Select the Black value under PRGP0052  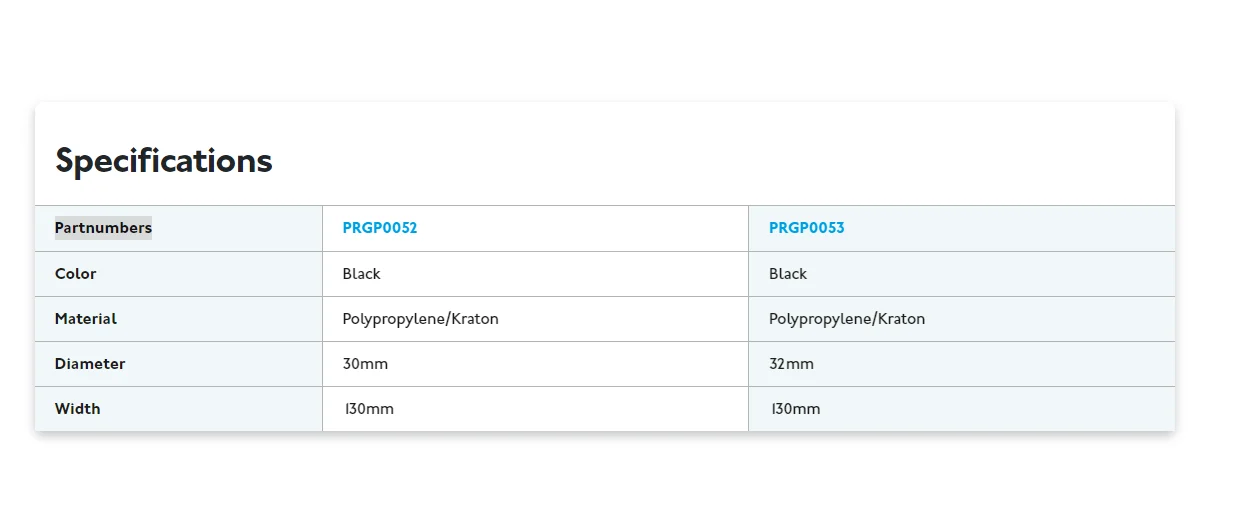[x=361, y=274]
